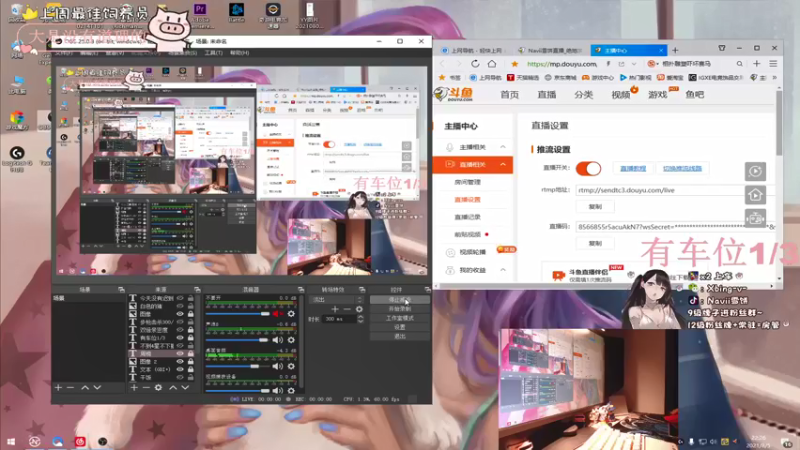Bookmark page with star in address bar

click(x=514, y=64)
